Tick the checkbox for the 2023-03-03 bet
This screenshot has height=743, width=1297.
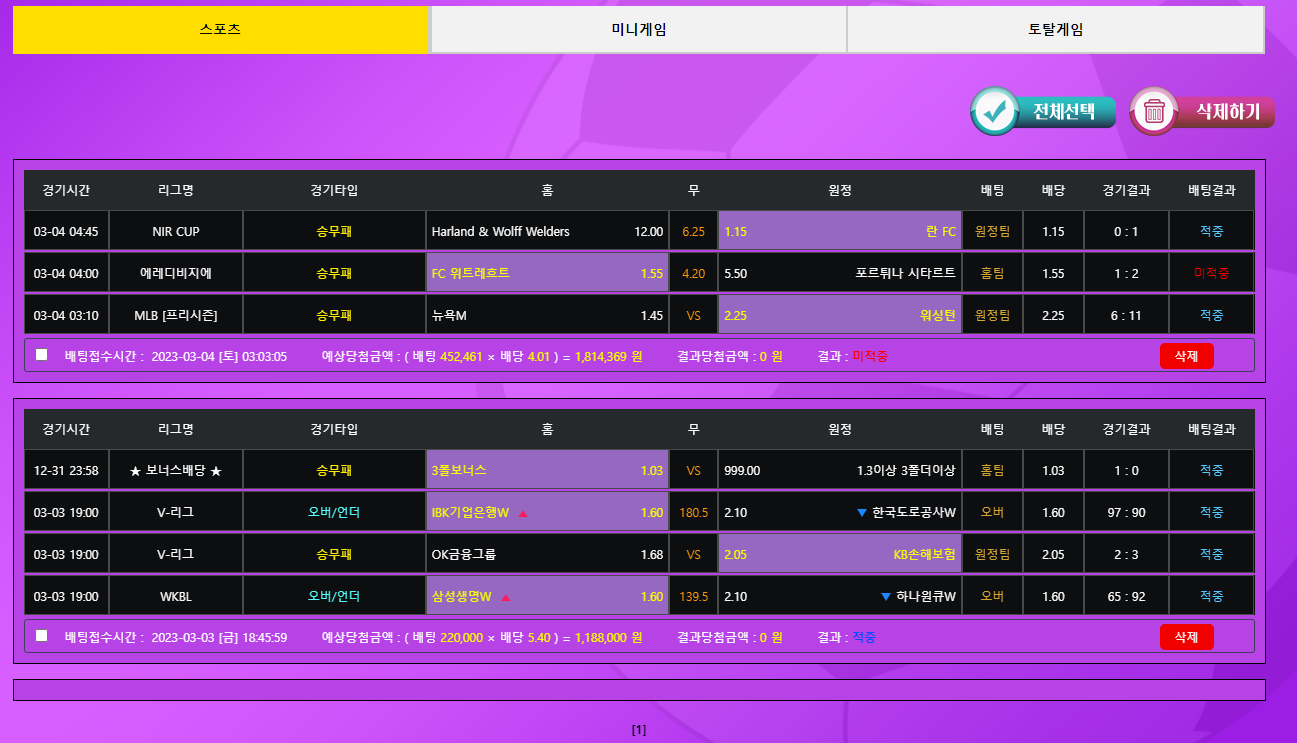(x=41, y=636)
